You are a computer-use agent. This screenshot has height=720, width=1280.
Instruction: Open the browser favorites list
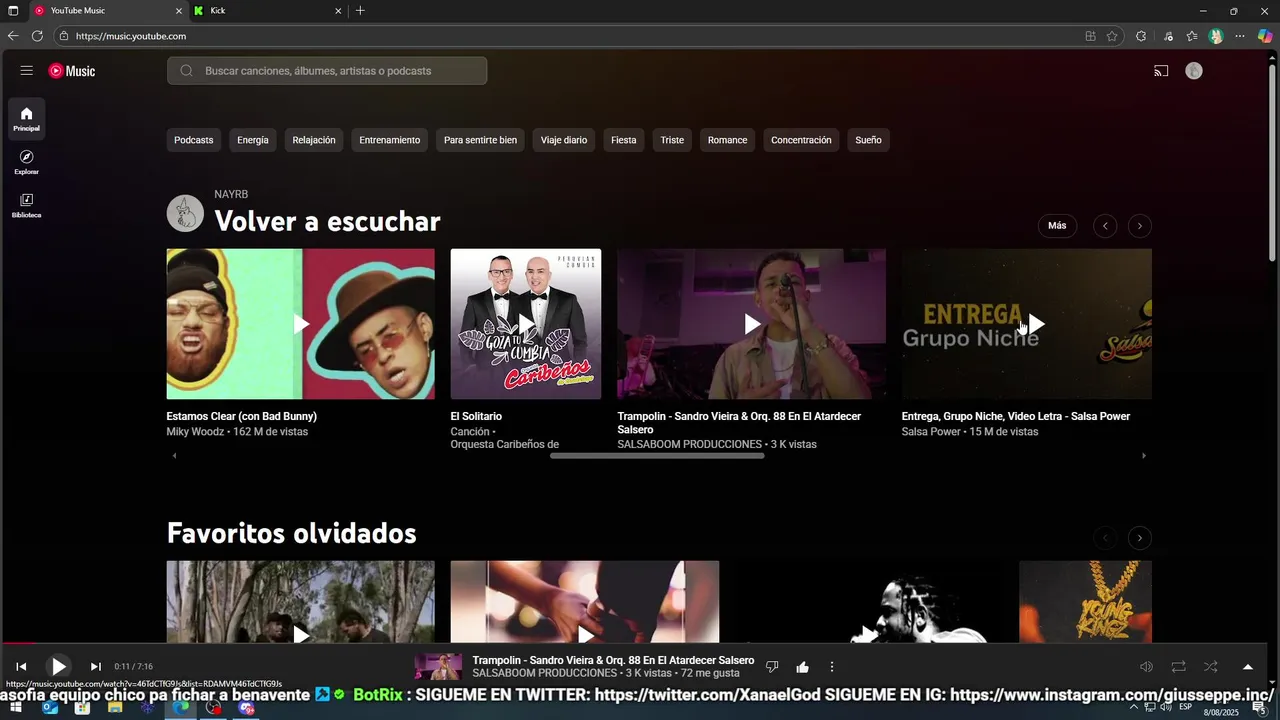click(x=1192, y=36)
